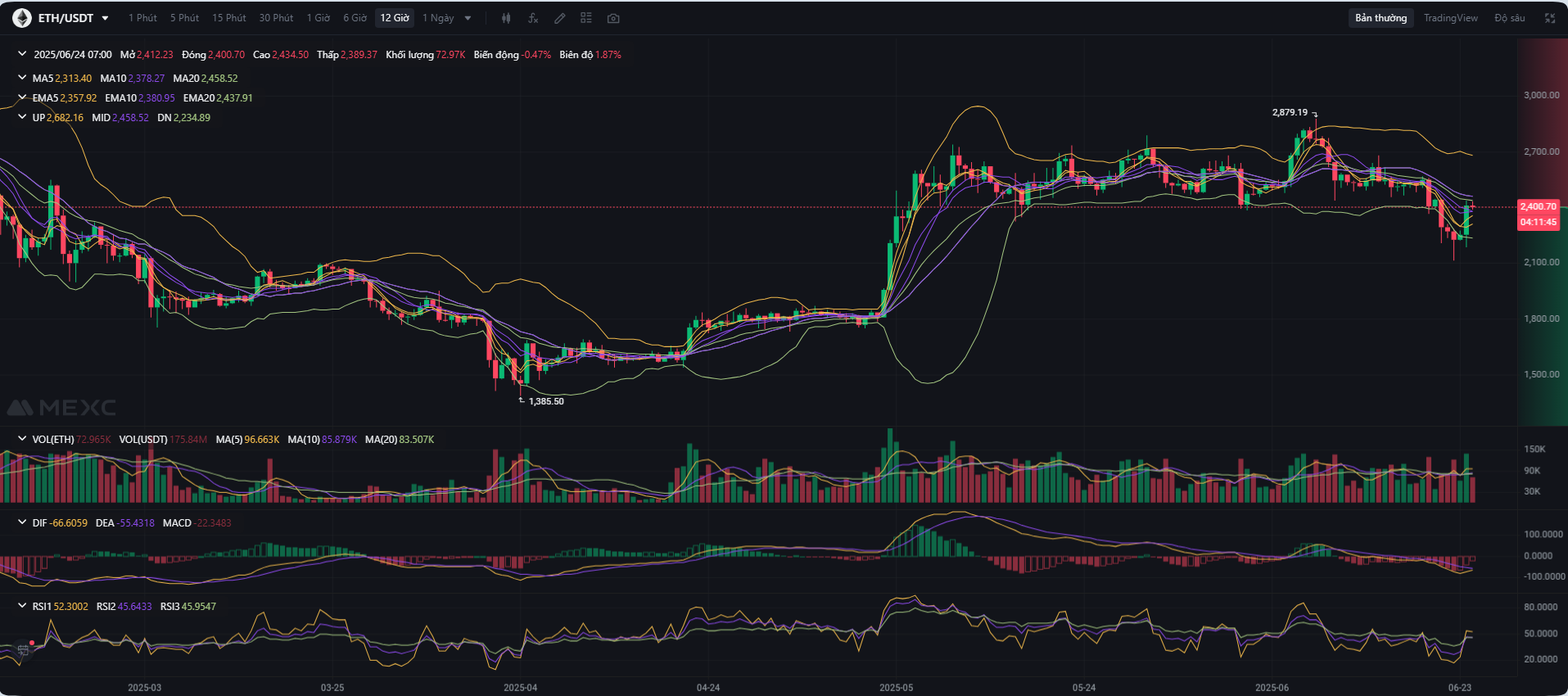Switch to the 1 Ngày interval

point(438,18)
